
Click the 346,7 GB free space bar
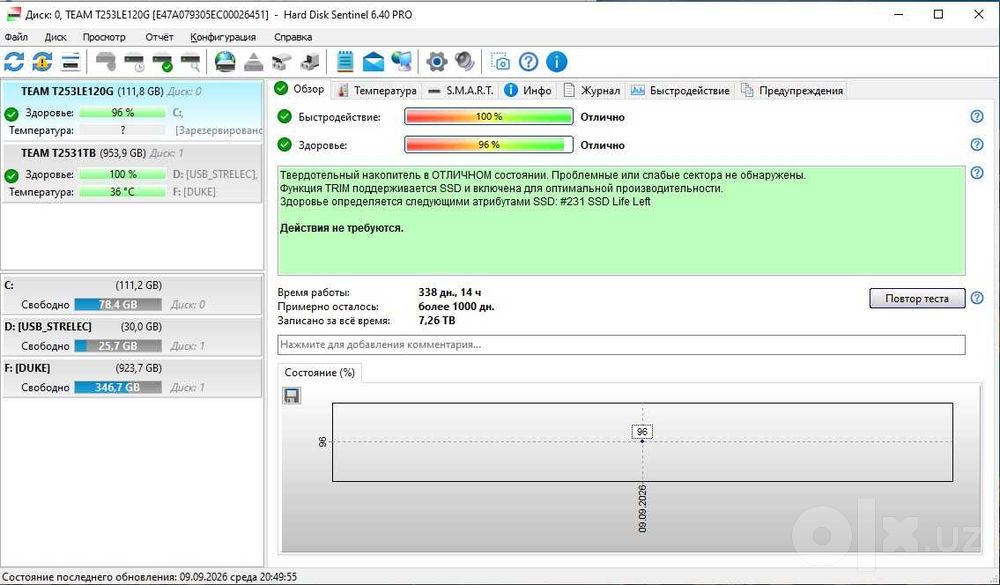click(118, 387)
